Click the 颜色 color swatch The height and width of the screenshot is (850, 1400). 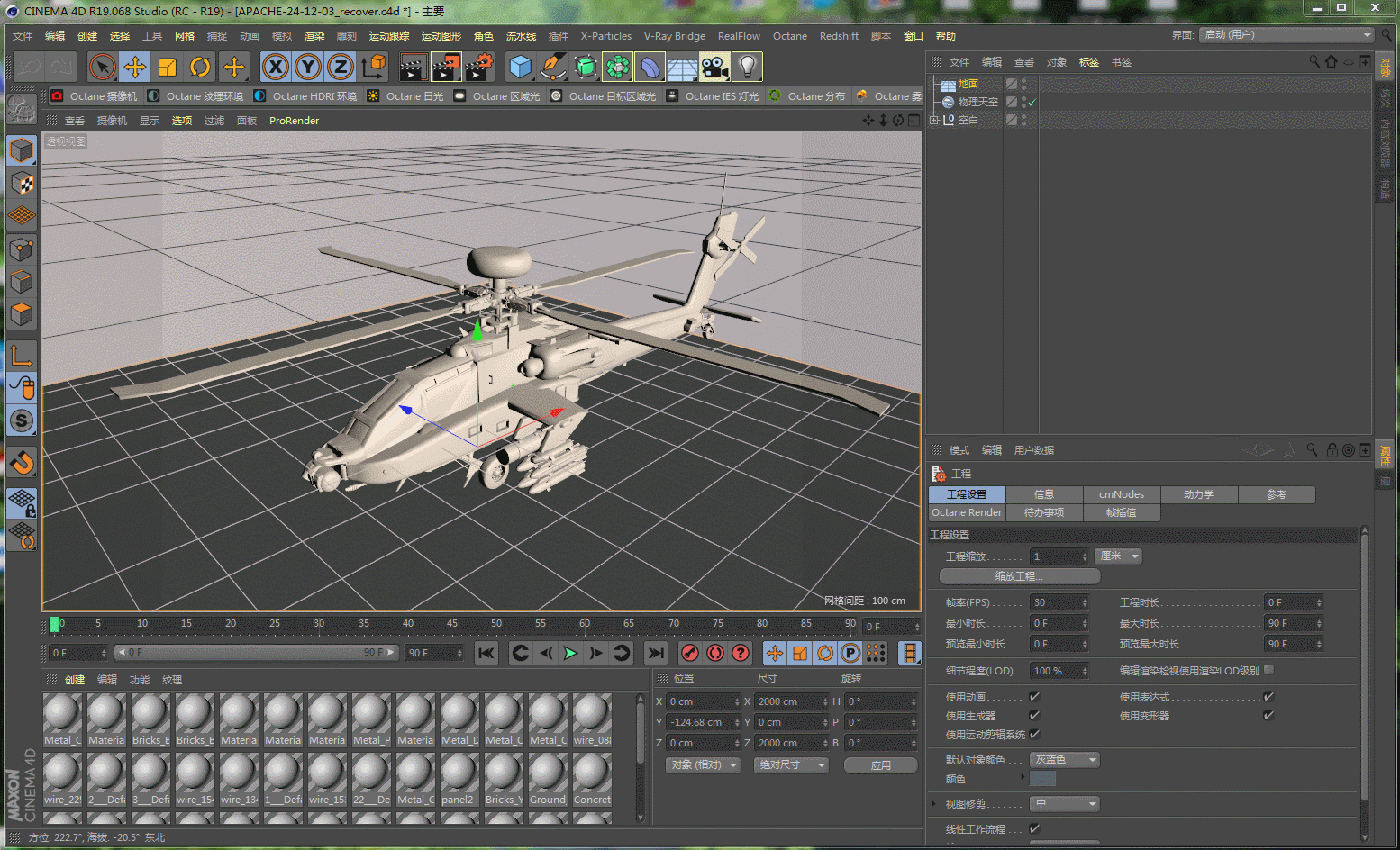point(1042,778)
